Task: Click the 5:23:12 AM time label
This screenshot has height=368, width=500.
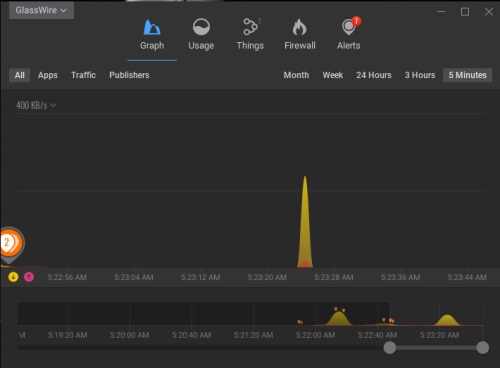Action: pos(200,277)
